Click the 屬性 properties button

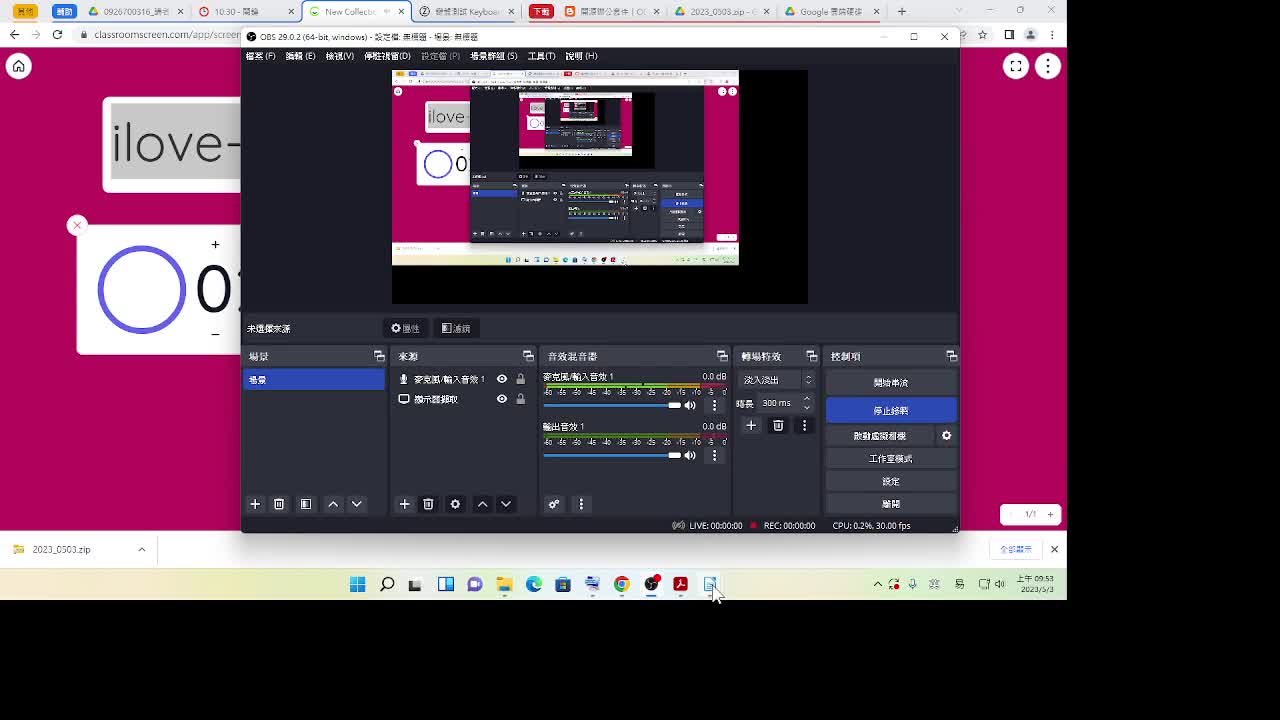pyautogui.click(x=405, y=328)
